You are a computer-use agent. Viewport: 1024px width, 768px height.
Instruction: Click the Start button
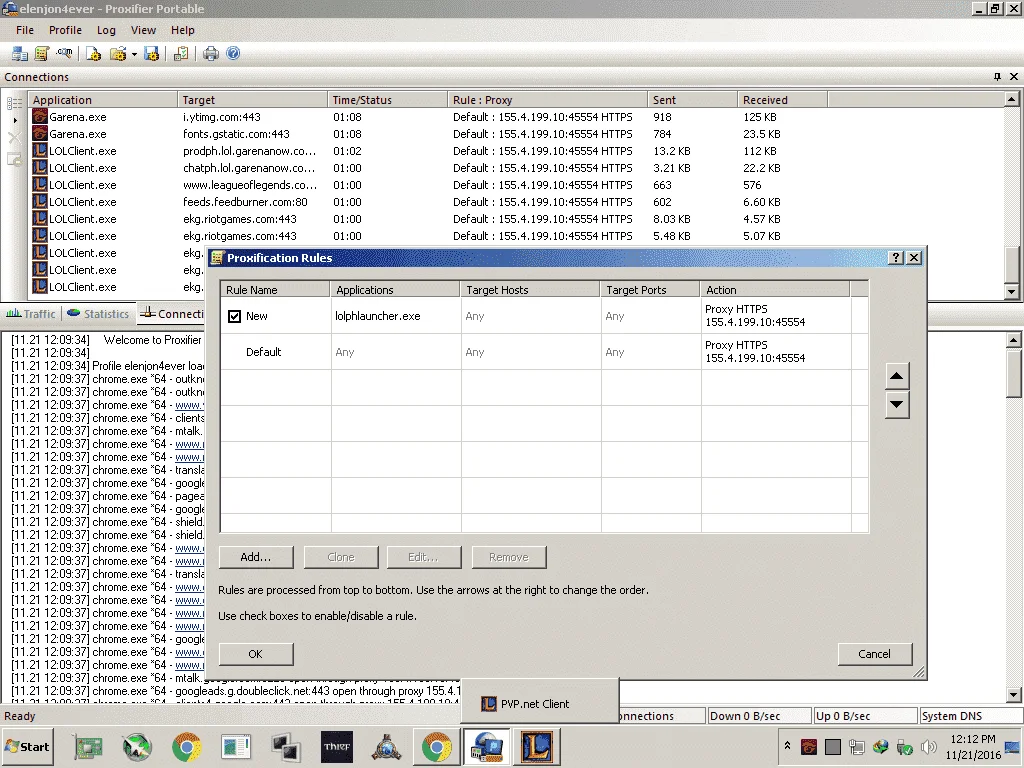pos(27,746)
